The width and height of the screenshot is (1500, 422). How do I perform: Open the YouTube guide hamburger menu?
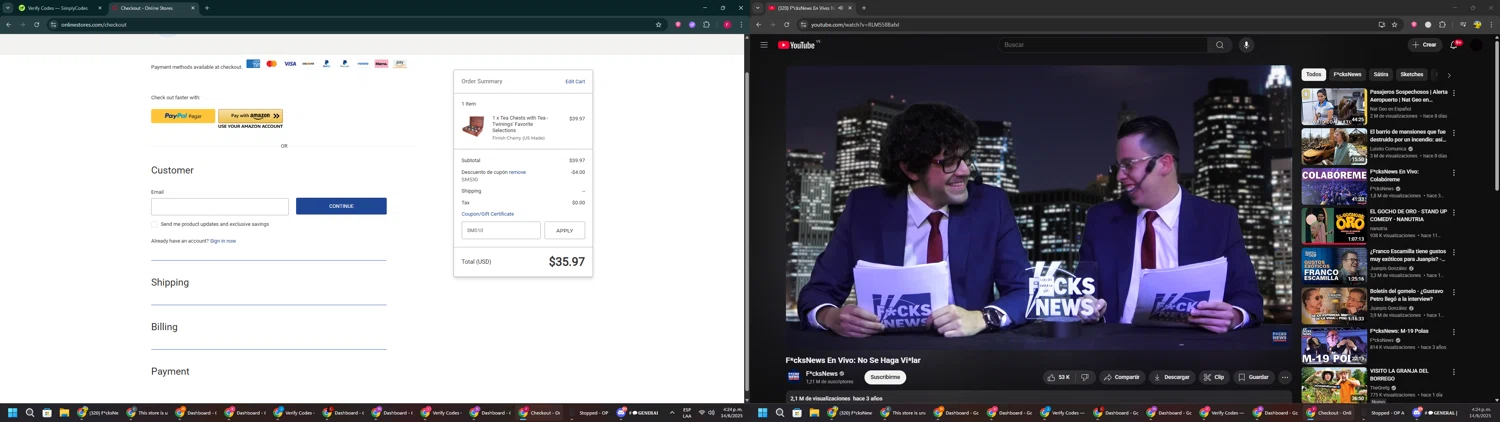[x=764, y=45]
